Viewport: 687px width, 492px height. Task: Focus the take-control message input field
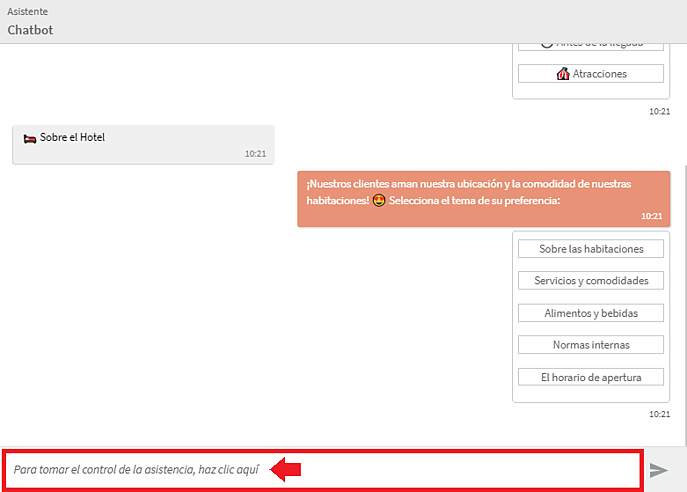tap(323, 470)
